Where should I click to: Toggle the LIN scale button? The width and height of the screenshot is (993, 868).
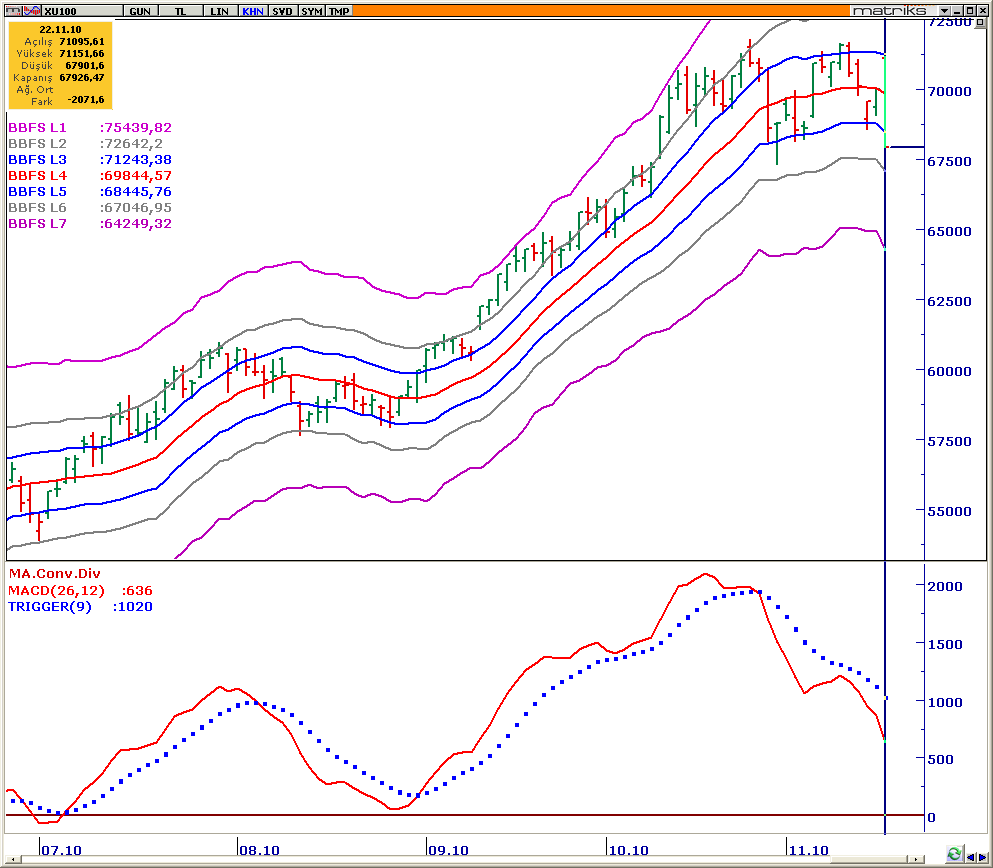point(219,10)
